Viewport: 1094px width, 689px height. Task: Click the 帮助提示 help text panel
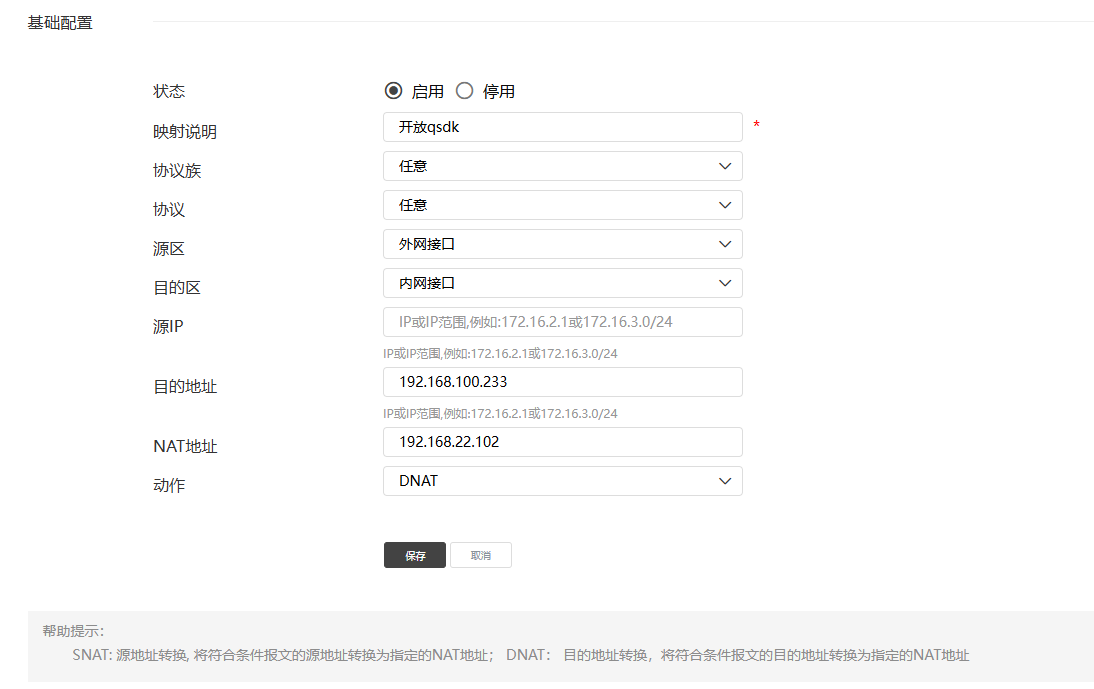[x=560, y=646]
